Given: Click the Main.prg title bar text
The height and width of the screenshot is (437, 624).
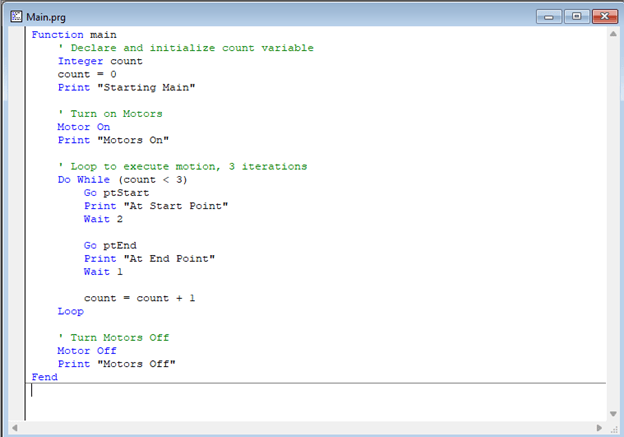Looking at the screenshot, I should point(46,17).
